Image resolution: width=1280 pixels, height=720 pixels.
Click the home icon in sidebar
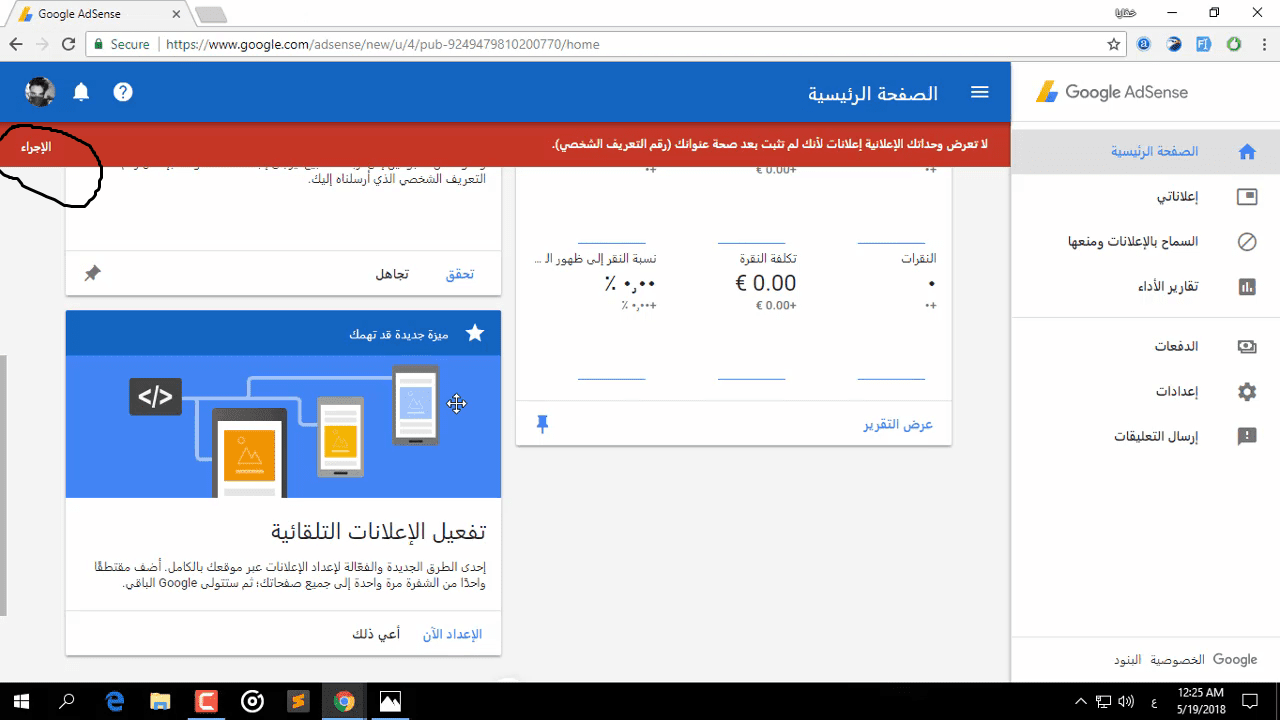(1247, 152)
